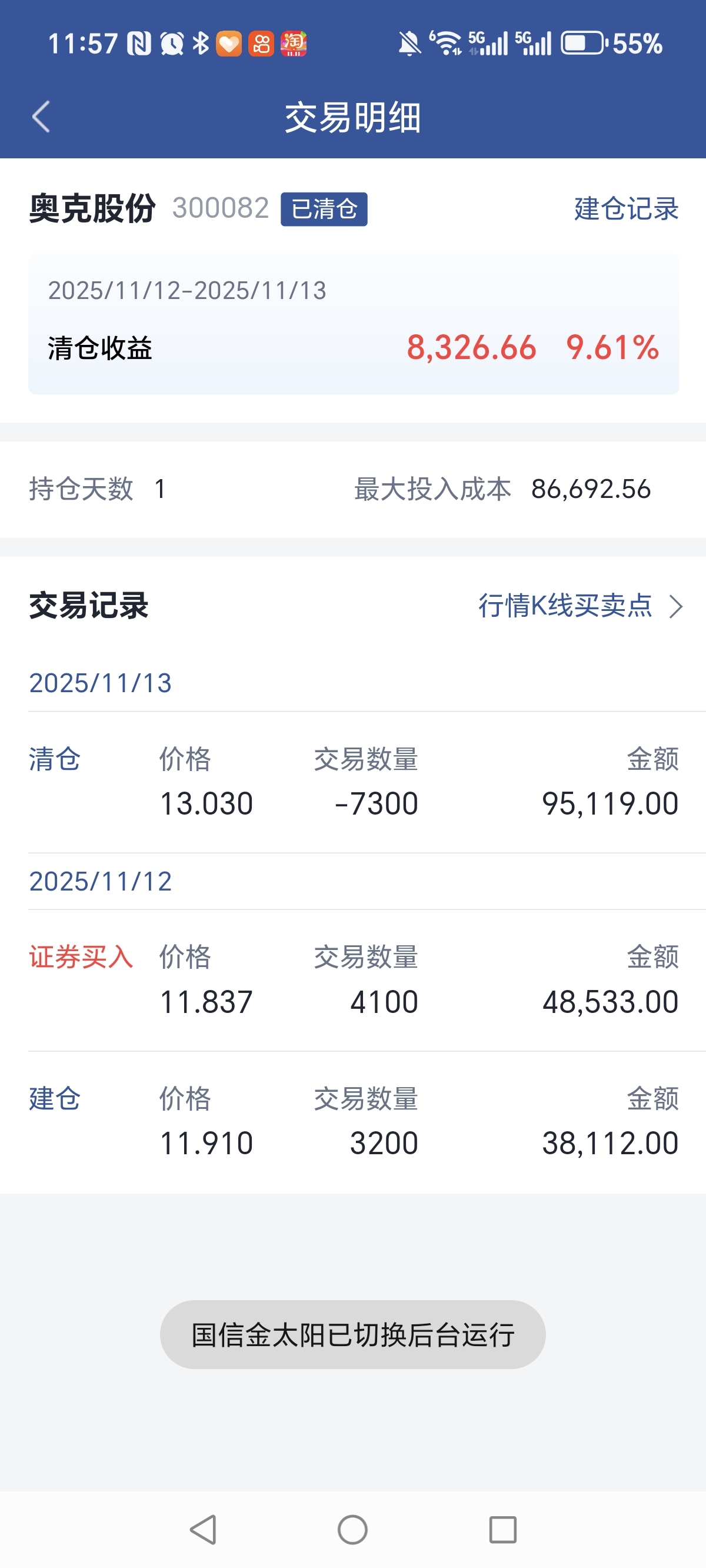Tap the 清仓收益 summary card
The image size is (706, 1568).
click(353, 324)
